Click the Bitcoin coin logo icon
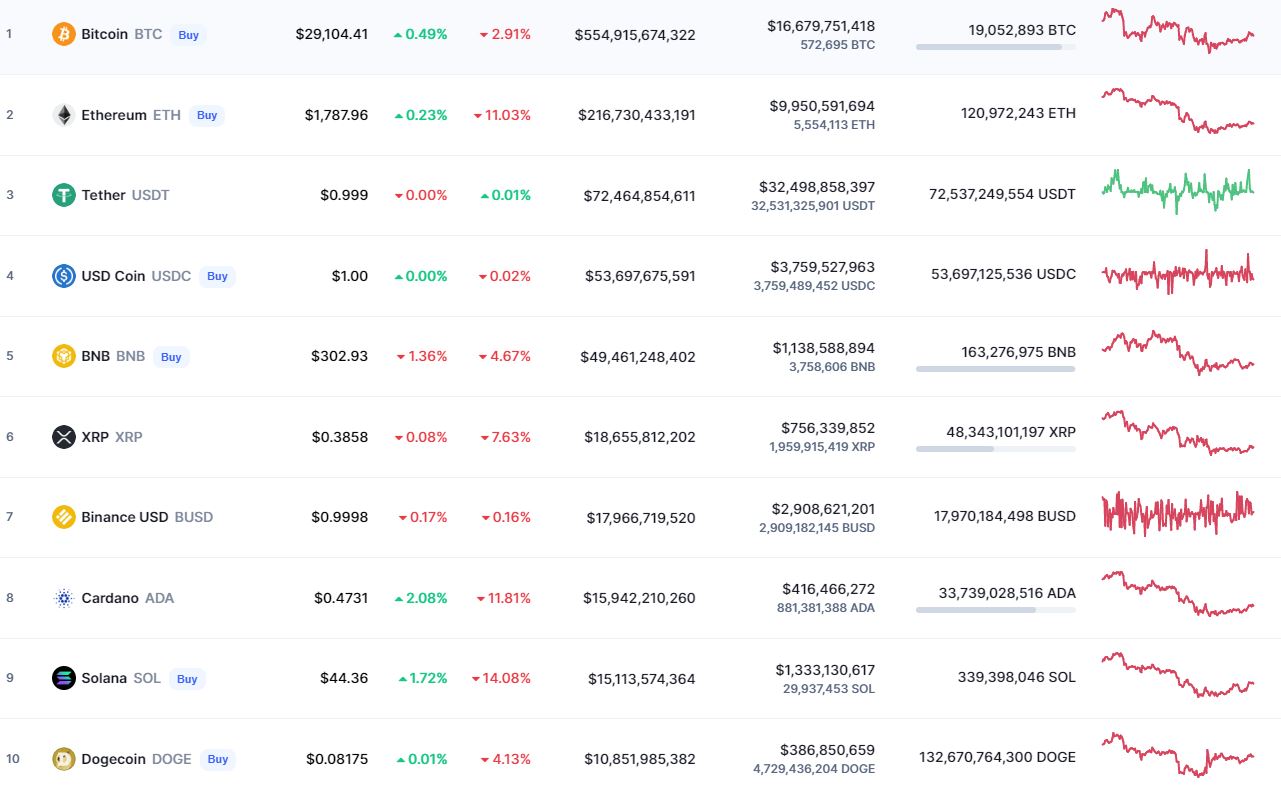This screenshot has width=1281, height=789. (x=64, y=34)
